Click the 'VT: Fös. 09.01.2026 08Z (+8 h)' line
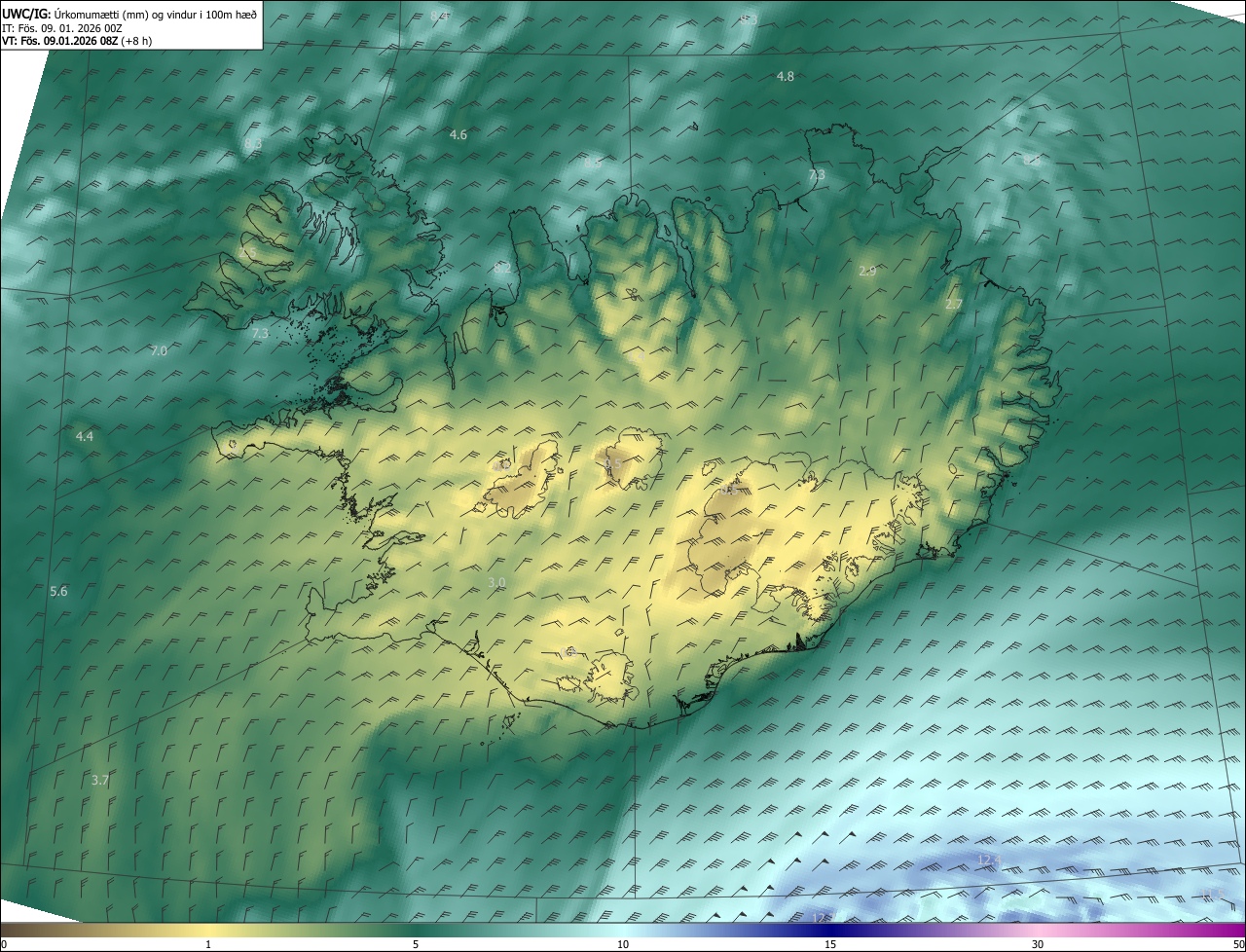The width and height of the screenshot is (1246, 952). [77, 41]
